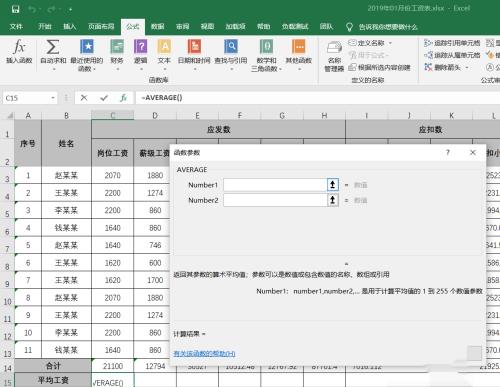The image size is (500, 387).
Task: Open Recently Used functions star icon
Action: [x=87, y=47]
